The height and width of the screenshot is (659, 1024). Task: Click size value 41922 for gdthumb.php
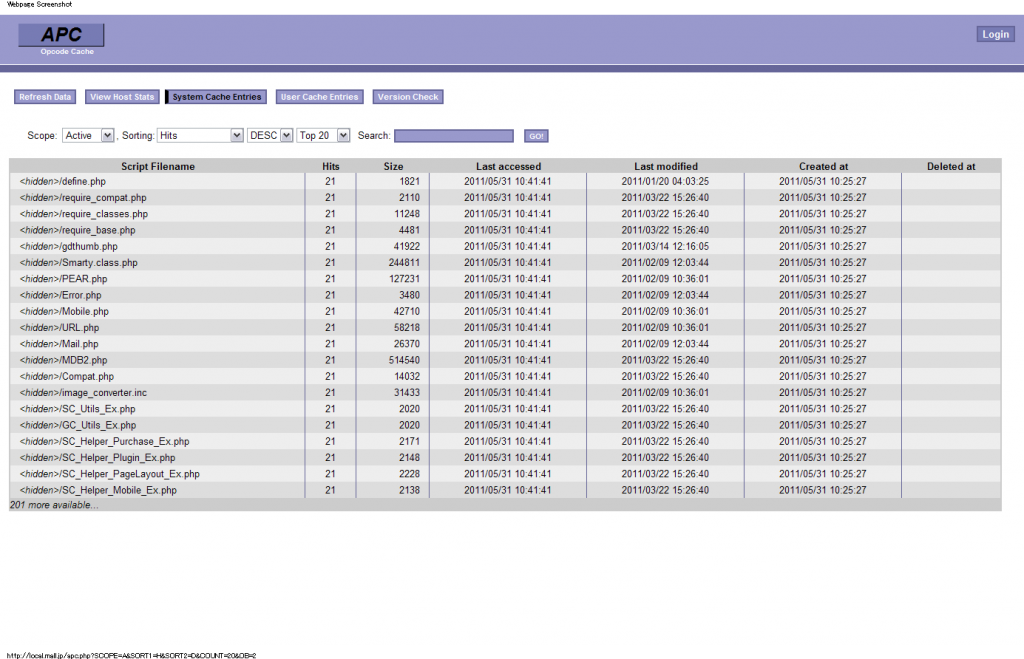pos(406,246)
